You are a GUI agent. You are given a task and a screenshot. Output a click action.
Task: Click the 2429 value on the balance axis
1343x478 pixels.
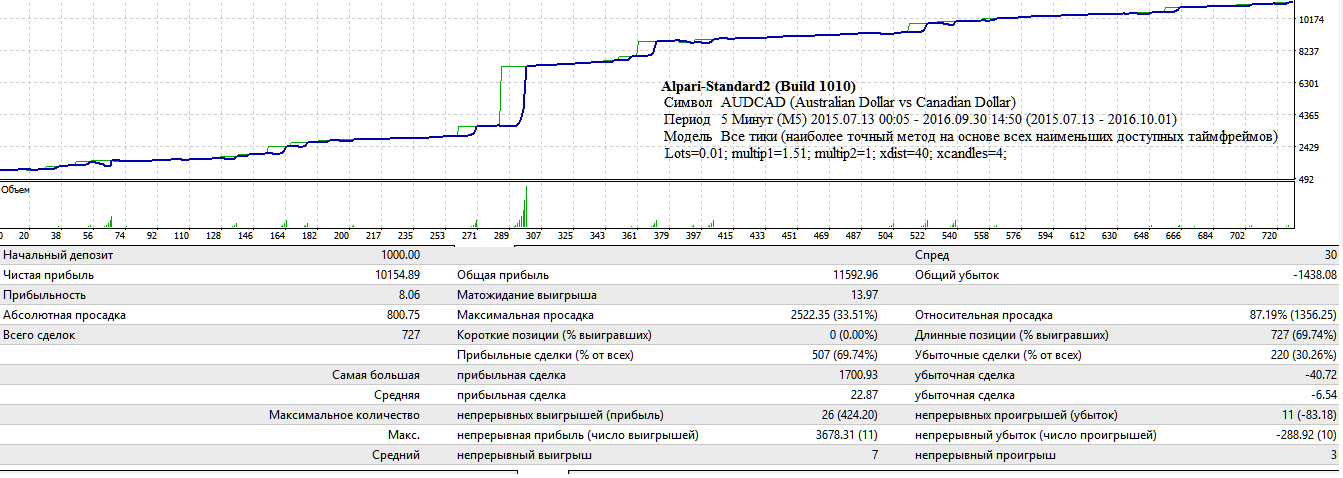1309,148
